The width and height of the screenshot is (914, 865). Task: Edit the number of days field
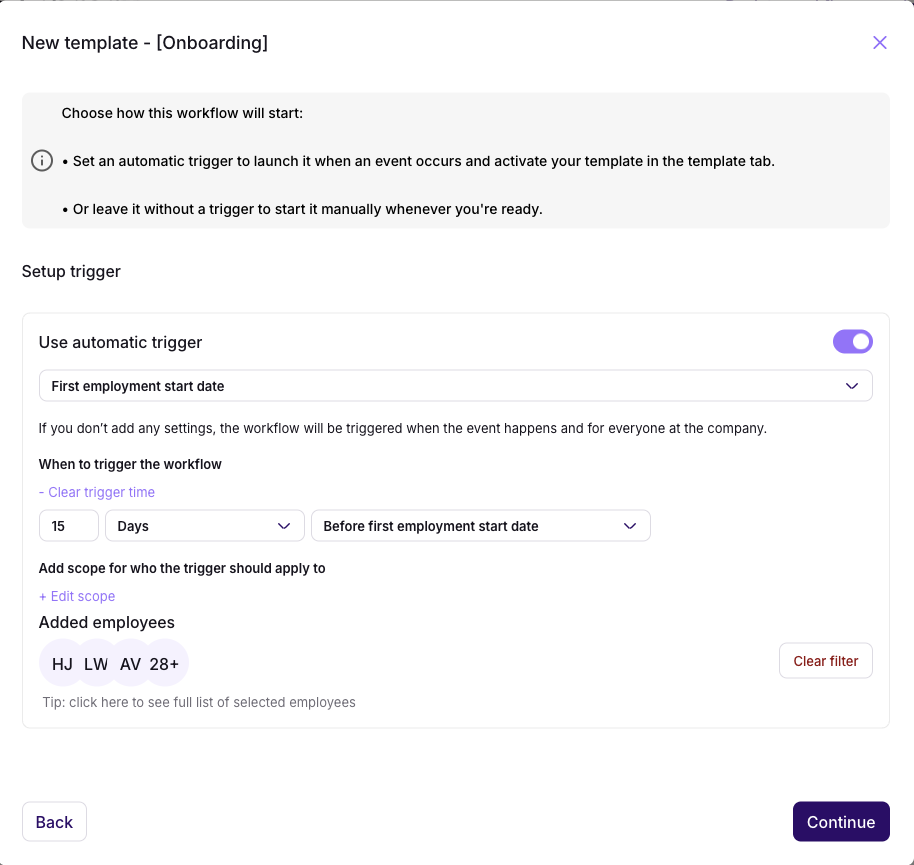coord(68,526)
